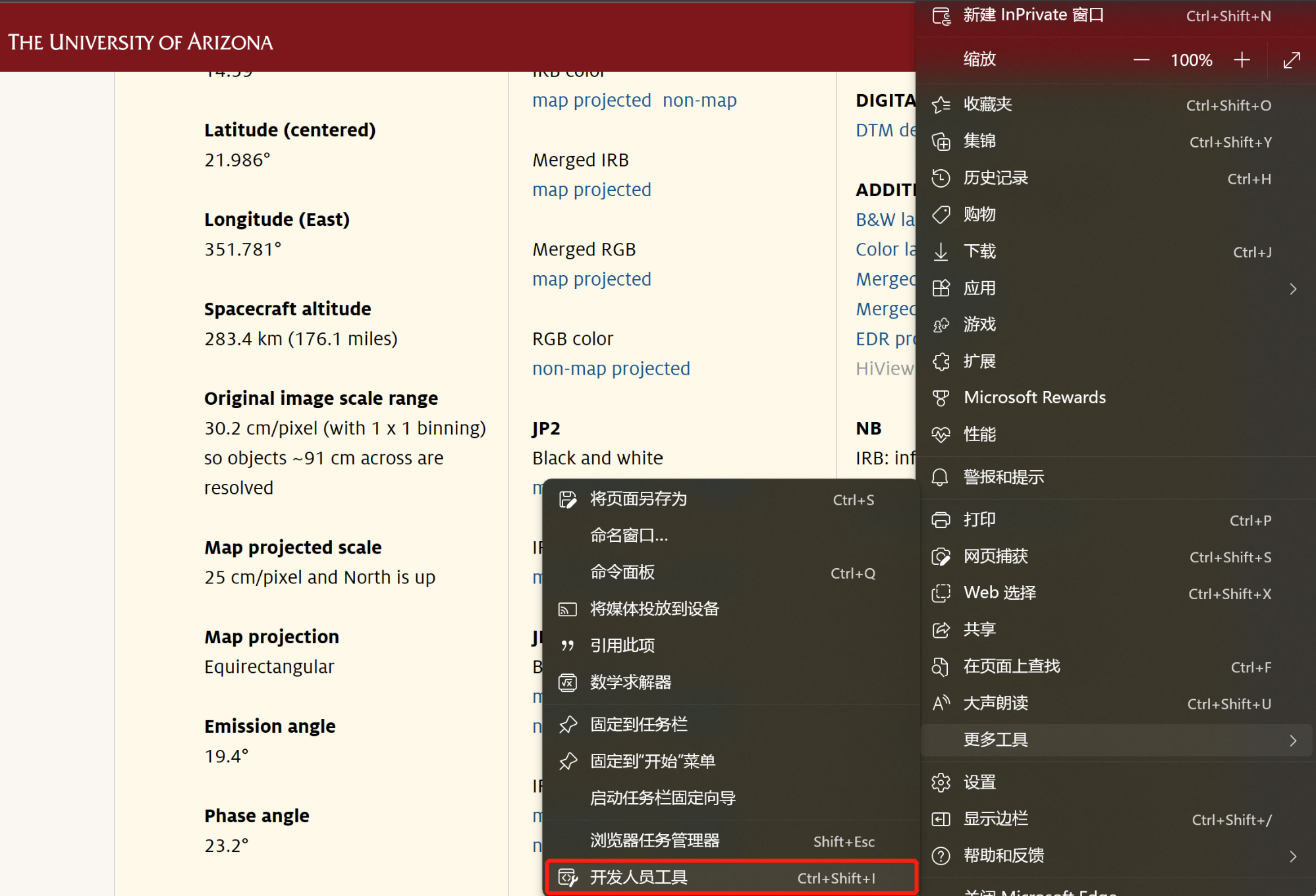Select Web 选择 tool
The image size is (1316, 896).
[997, 593]
